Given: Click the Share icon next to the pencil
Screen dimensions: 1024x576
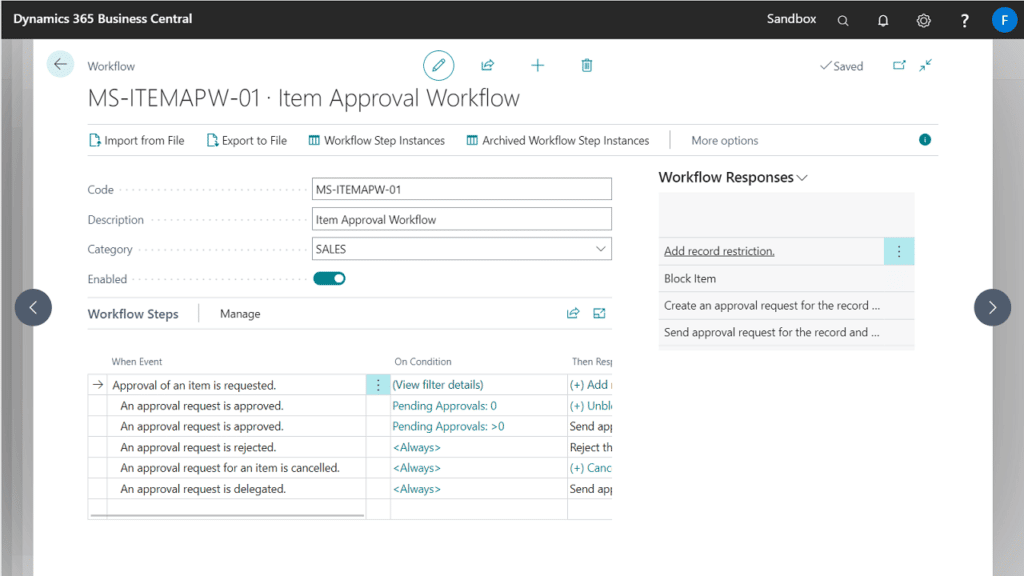Looking at the screenshot, I should 487,65.
